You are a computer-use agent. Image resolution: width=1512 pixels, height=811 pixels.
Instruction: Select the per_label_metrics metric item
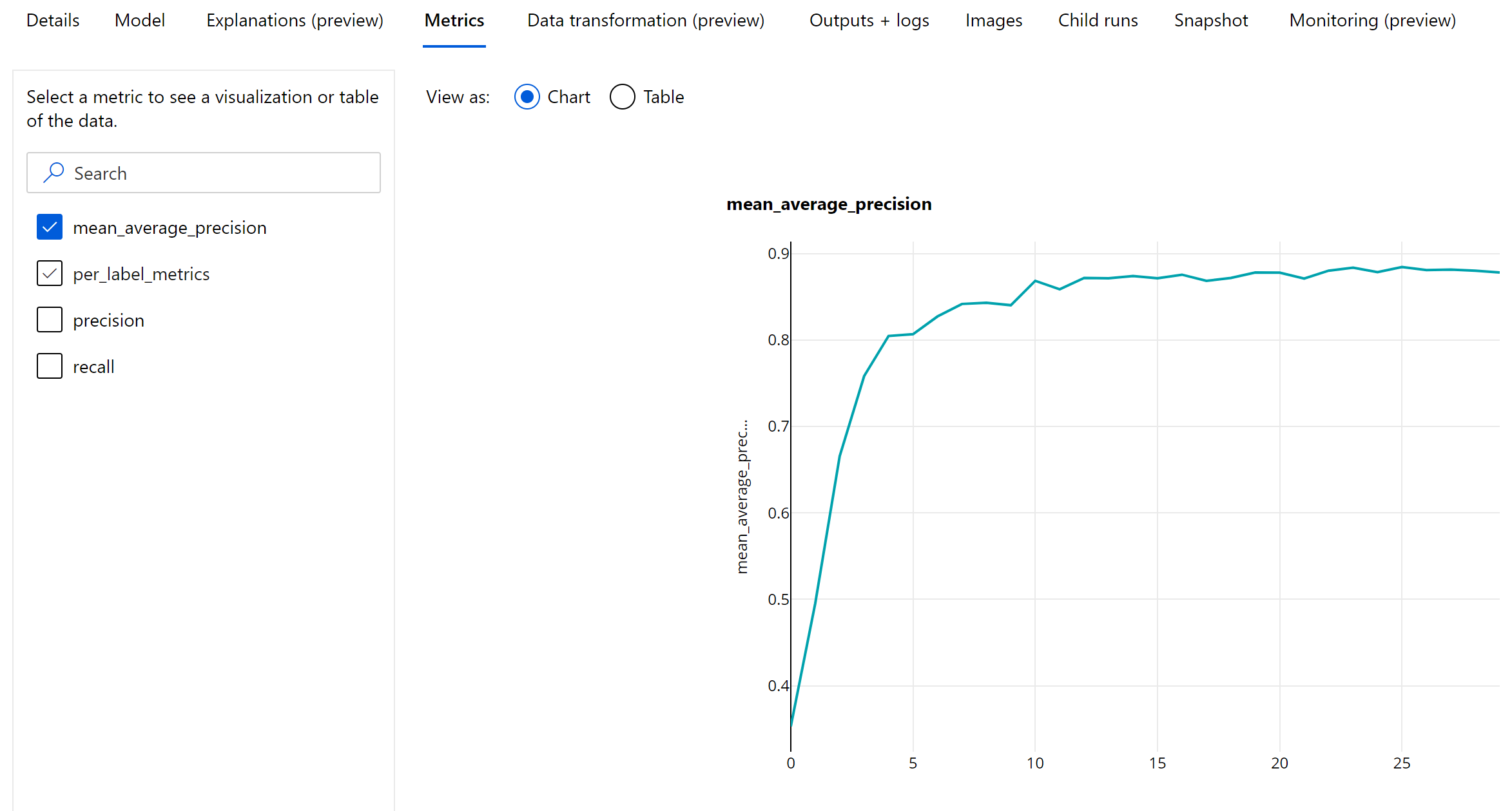pyautogui.click(x=140, y=273)
